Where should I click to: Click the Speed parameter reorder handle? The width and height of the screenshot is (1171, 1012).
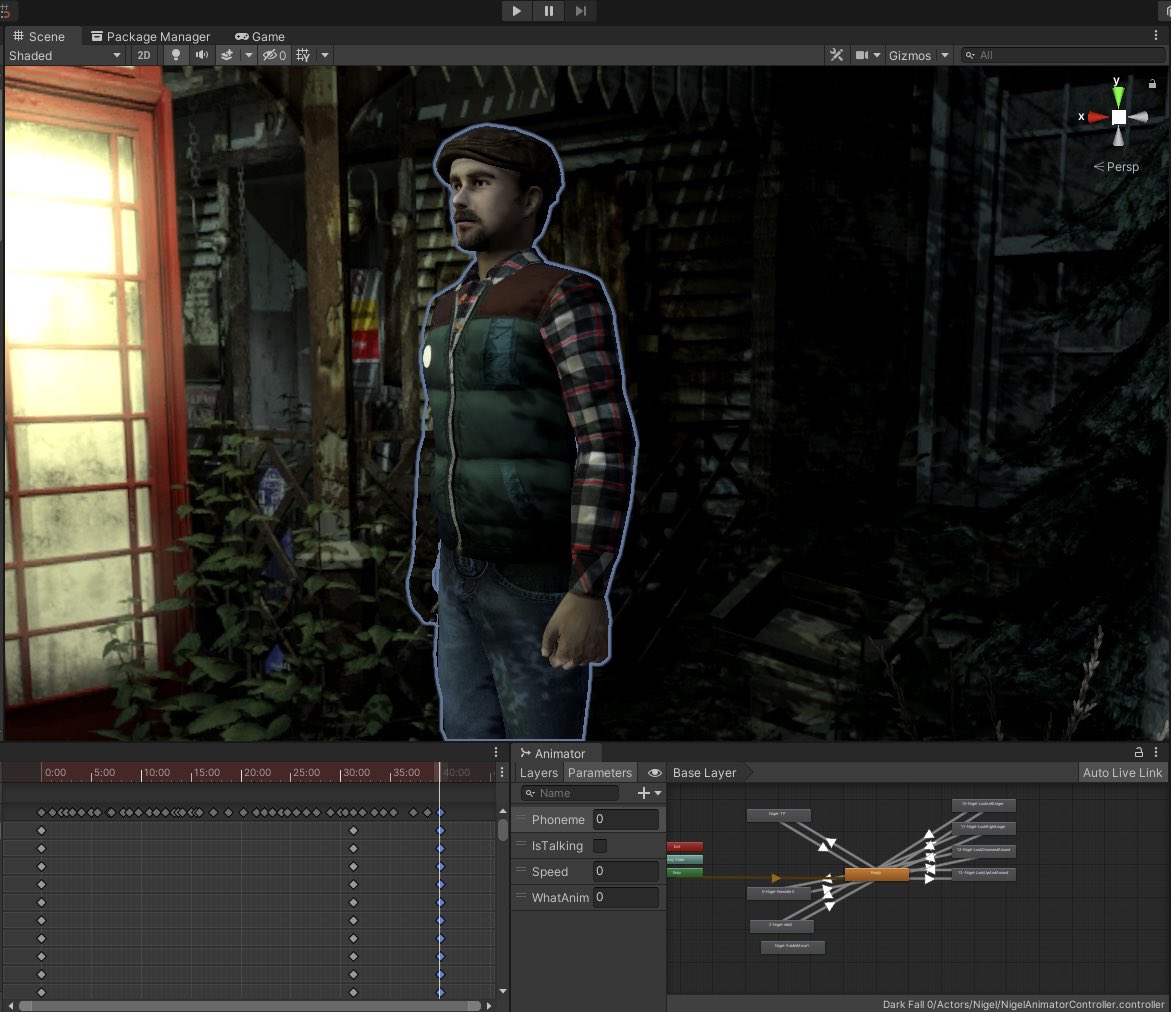point(521,871)
